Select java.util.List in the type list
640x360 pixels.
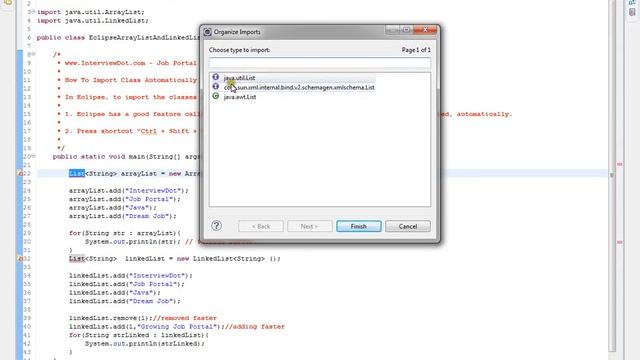(x=239, y=78)
